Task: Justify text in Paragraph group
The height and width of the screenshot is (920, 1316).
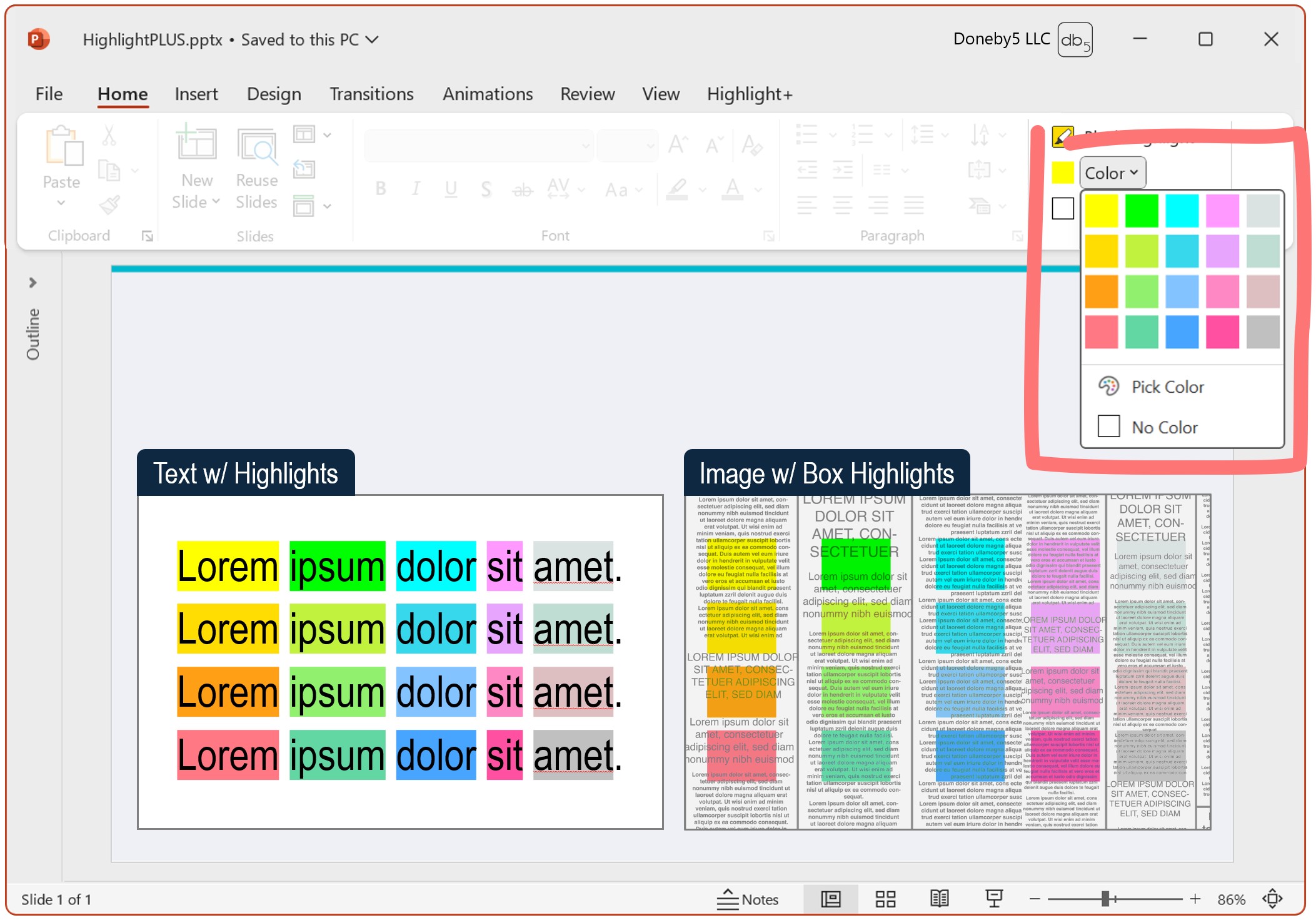Action: pos(914,205)
